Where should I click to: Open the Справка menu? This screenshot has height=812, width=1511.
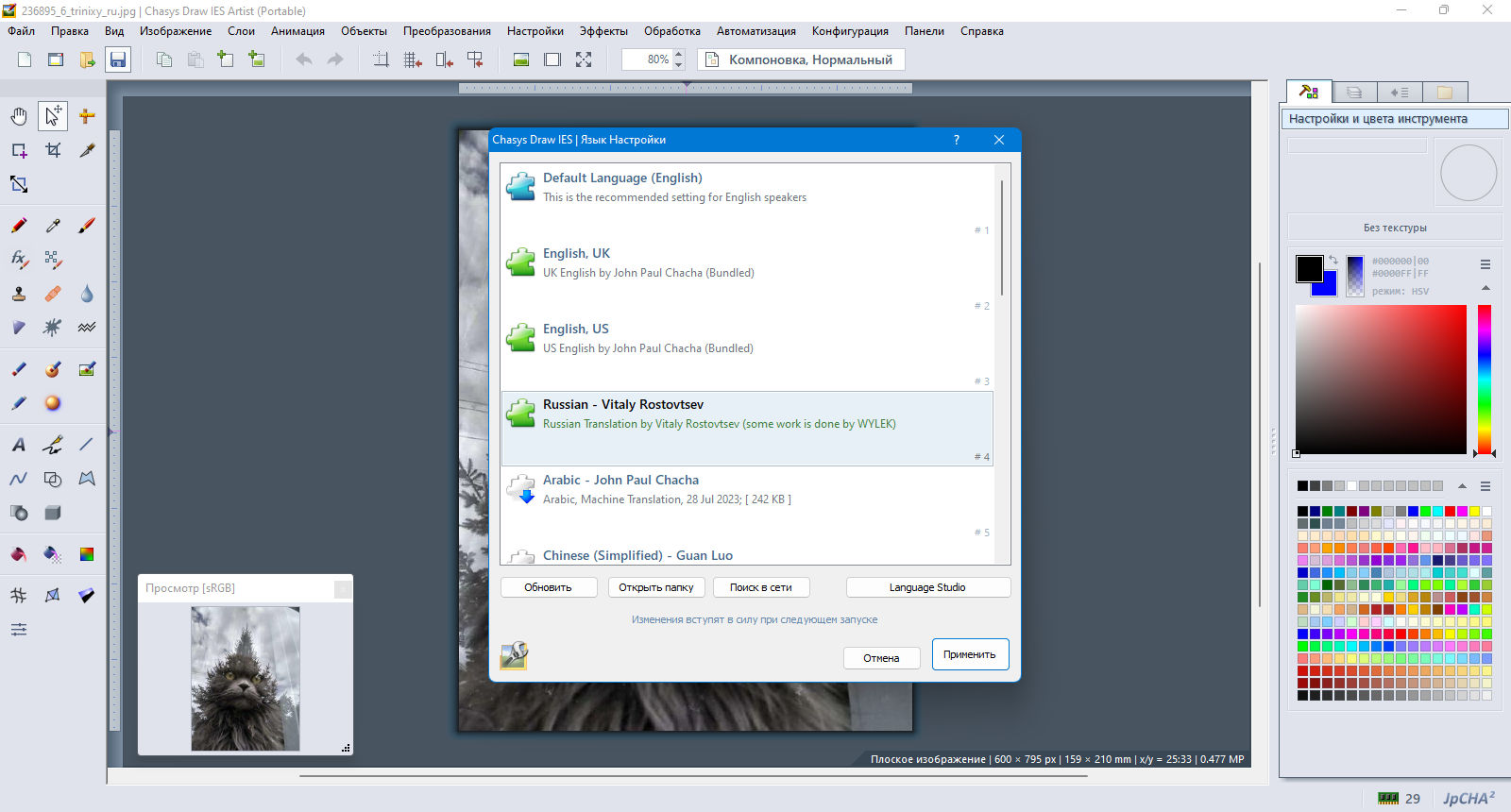point(982,31)
